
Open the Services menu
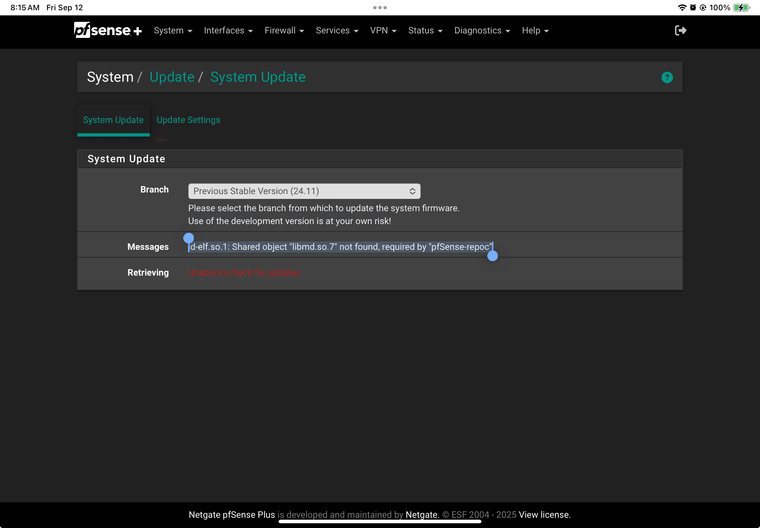click(337, 31)
